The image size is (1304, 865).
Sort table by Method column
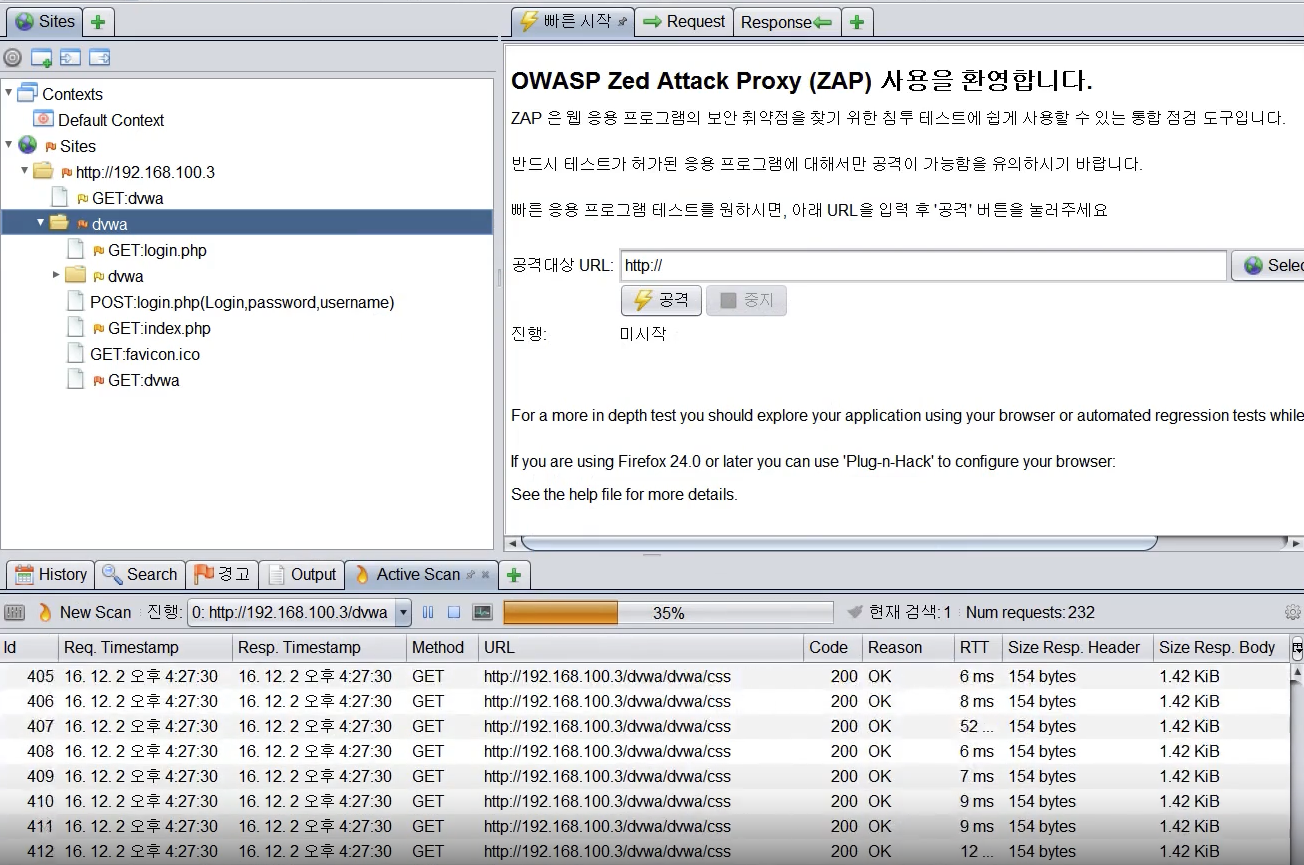[442, 647]
